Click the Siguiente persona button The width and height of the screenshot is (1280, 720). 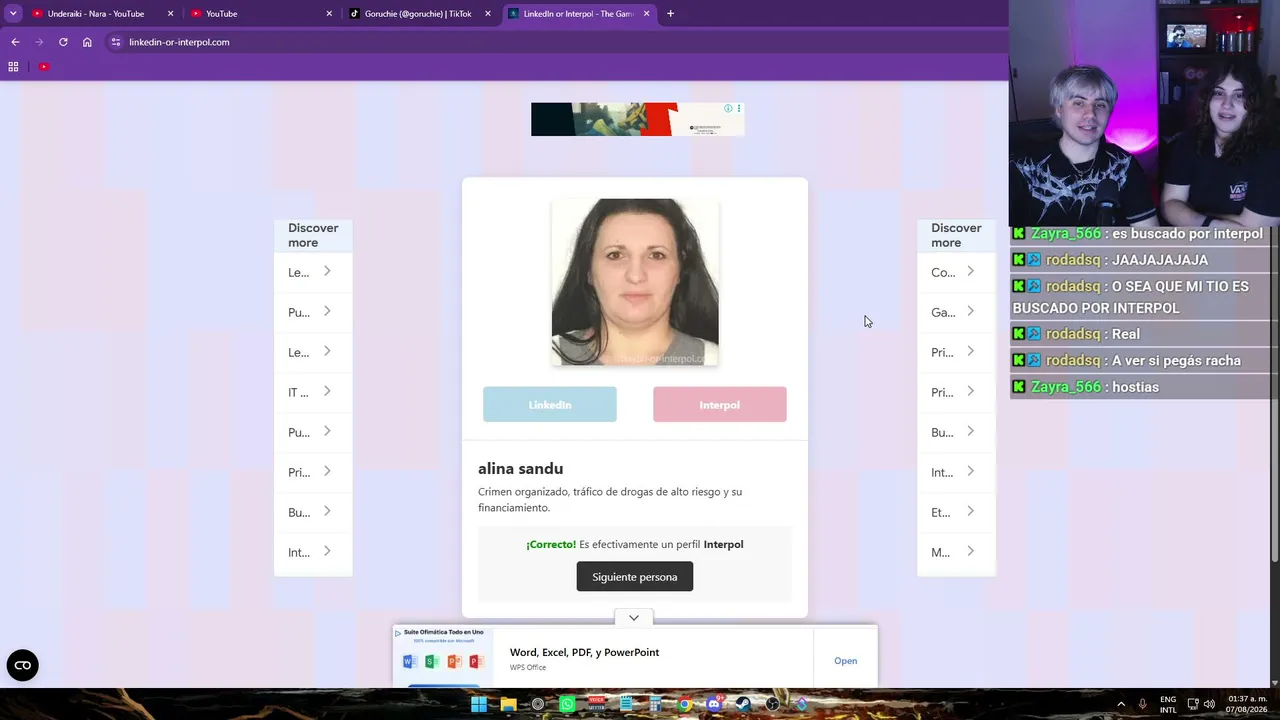coord(635,577)
